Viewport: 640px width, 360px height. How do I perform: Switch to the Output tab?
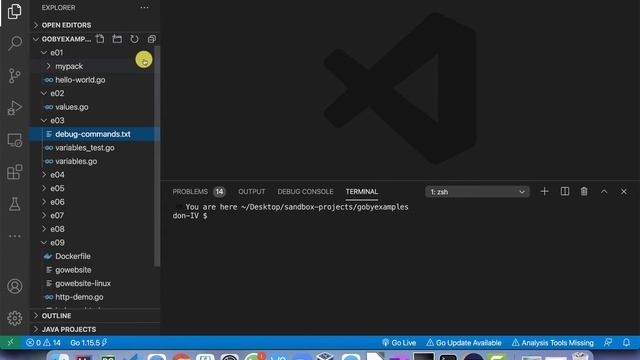point(251,191)
